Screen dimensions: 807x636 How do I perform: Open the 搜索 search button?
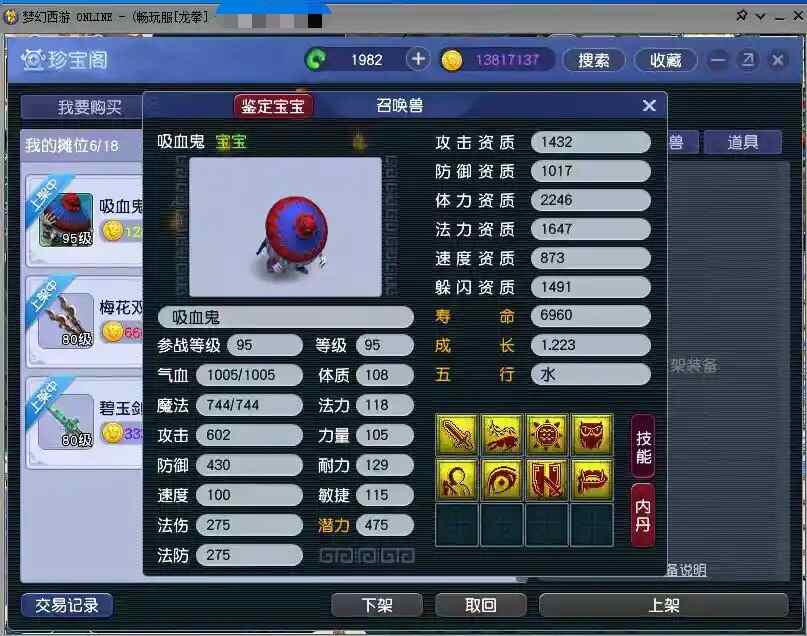(593, 60)
